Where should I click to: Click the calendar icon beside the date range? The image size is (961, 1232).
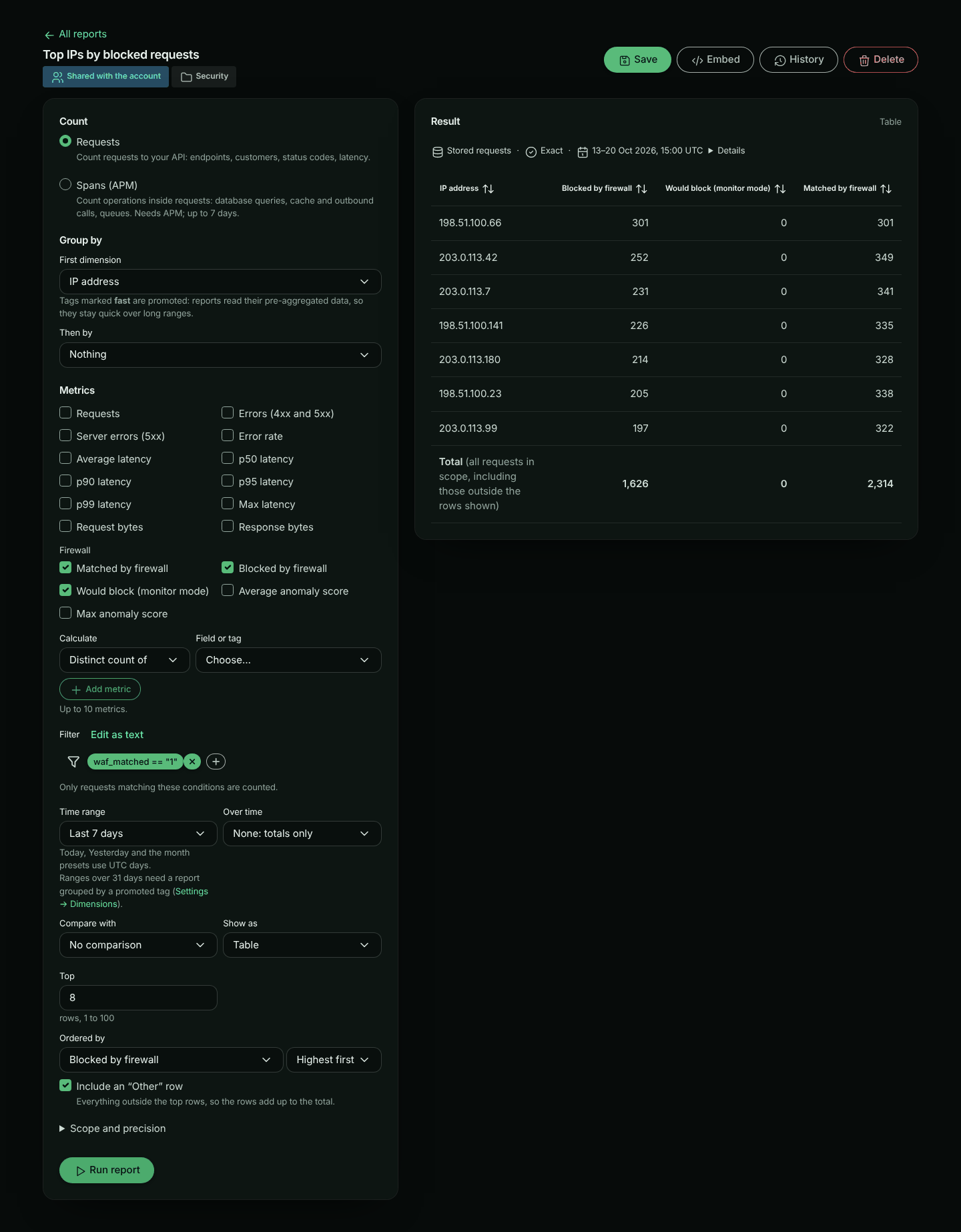point(583,151)
